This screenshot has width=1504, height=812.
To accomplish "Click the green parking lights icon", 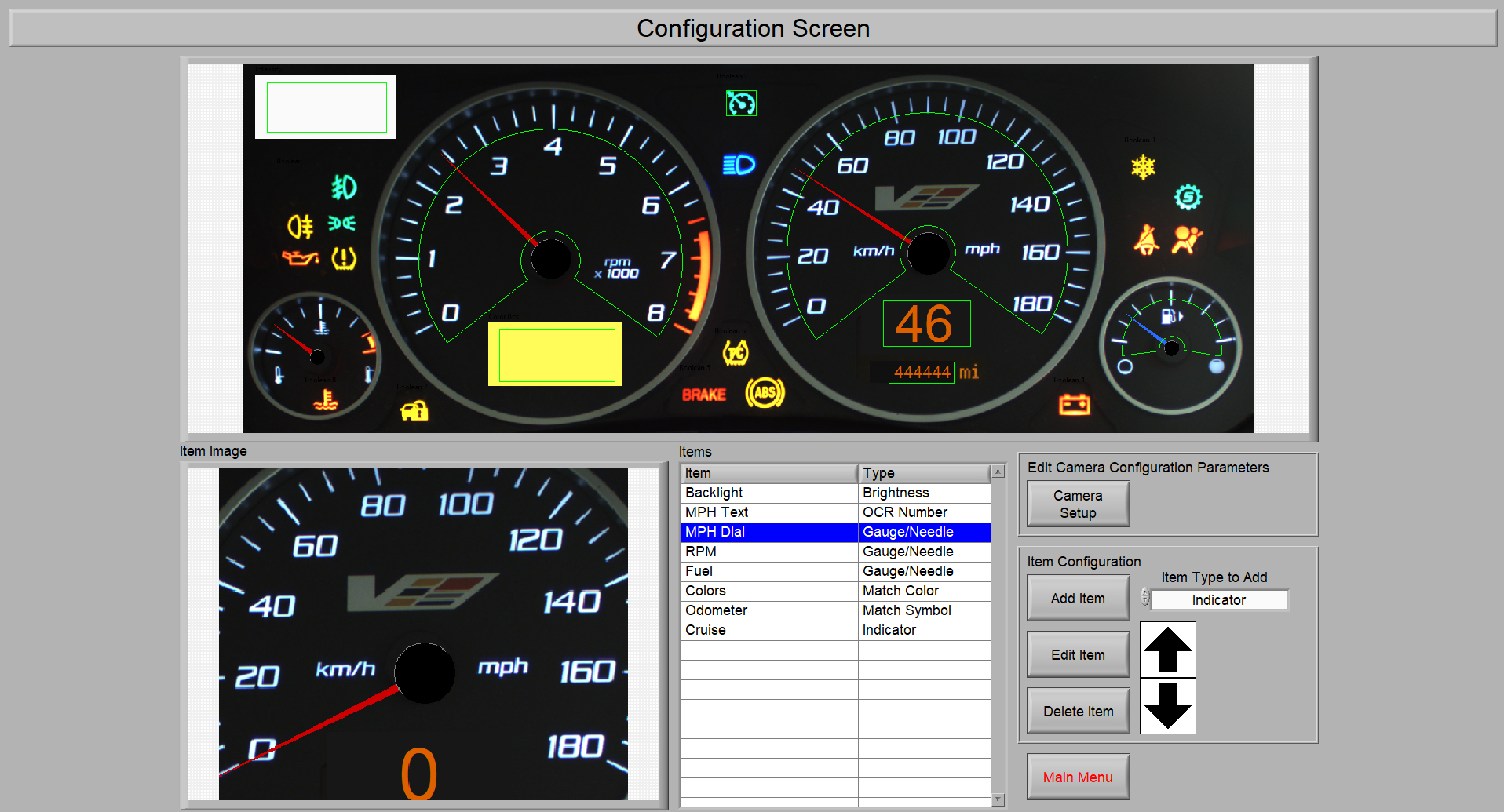I will (341, 224).
